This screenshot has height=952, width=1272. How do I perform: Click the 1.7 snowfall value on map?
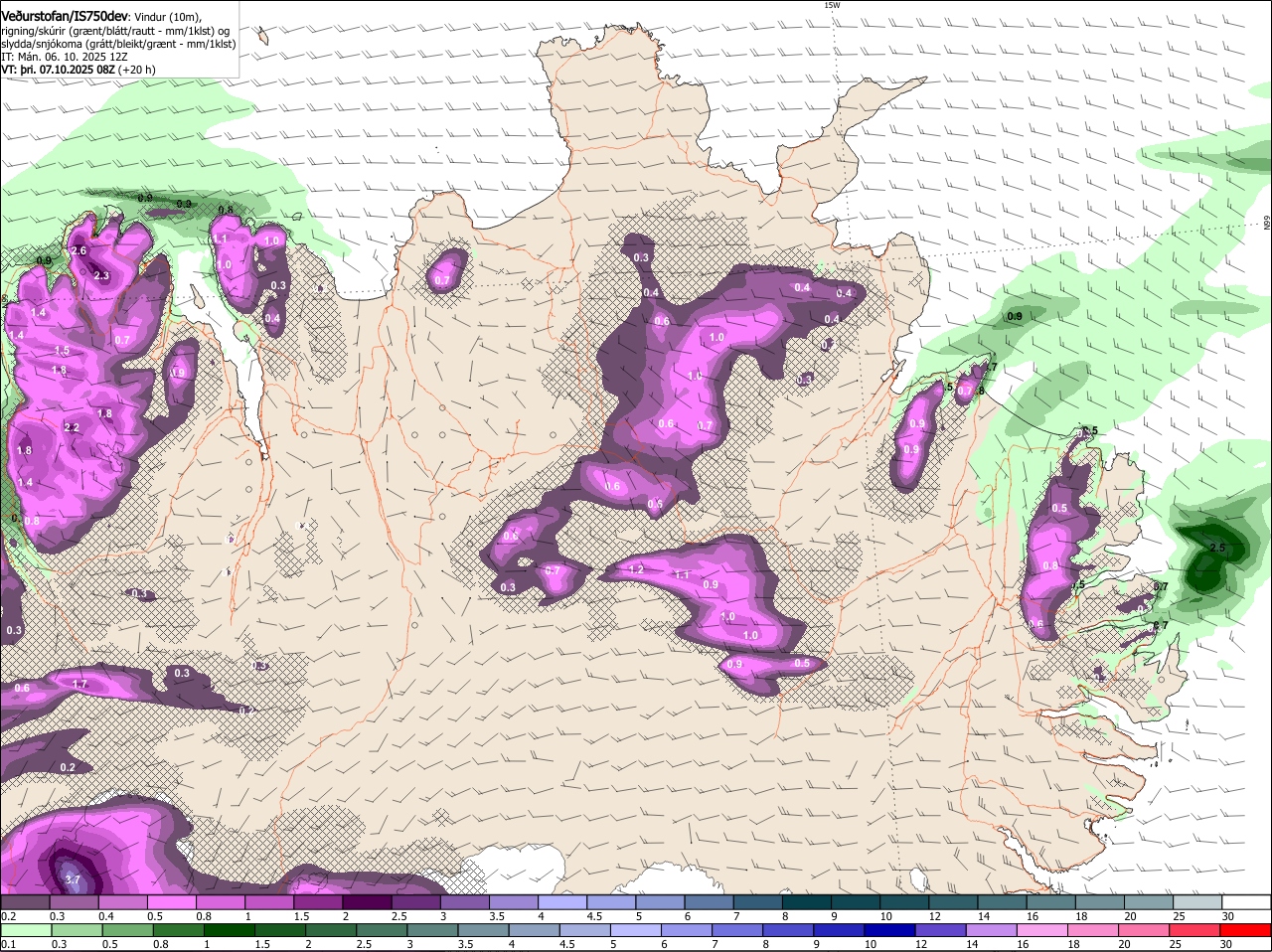click(x=80, y=684)
